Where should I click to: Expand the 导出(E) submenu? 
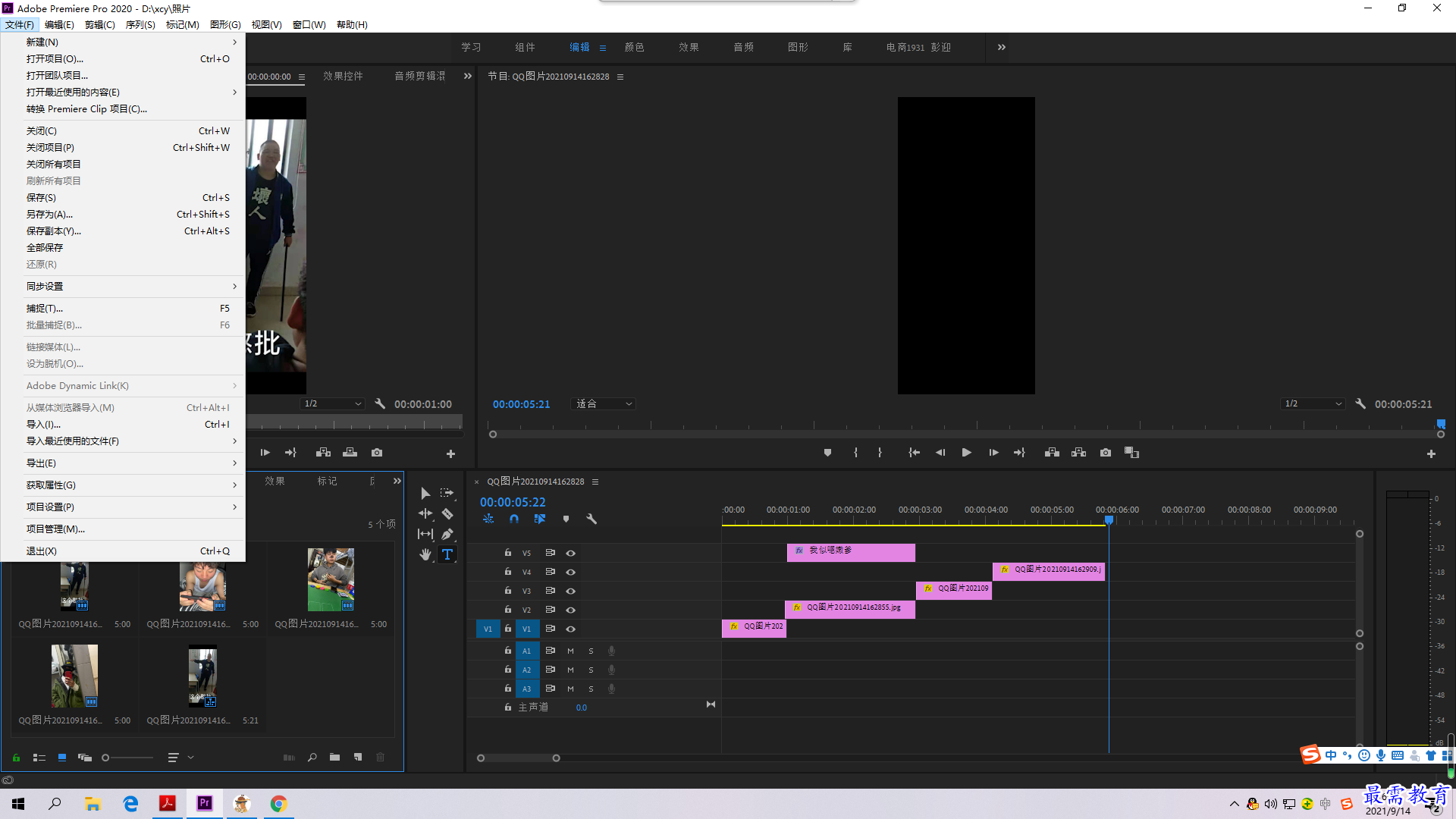123,463
